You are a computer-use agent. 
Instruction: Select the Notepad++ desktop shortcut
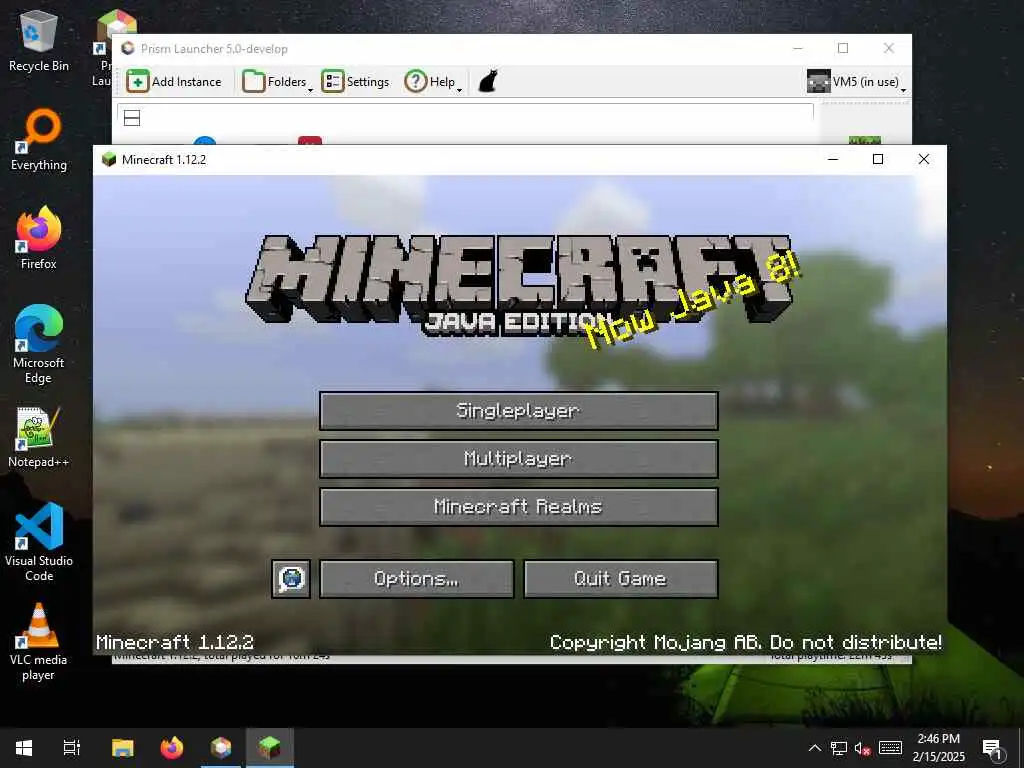point(39,438)
